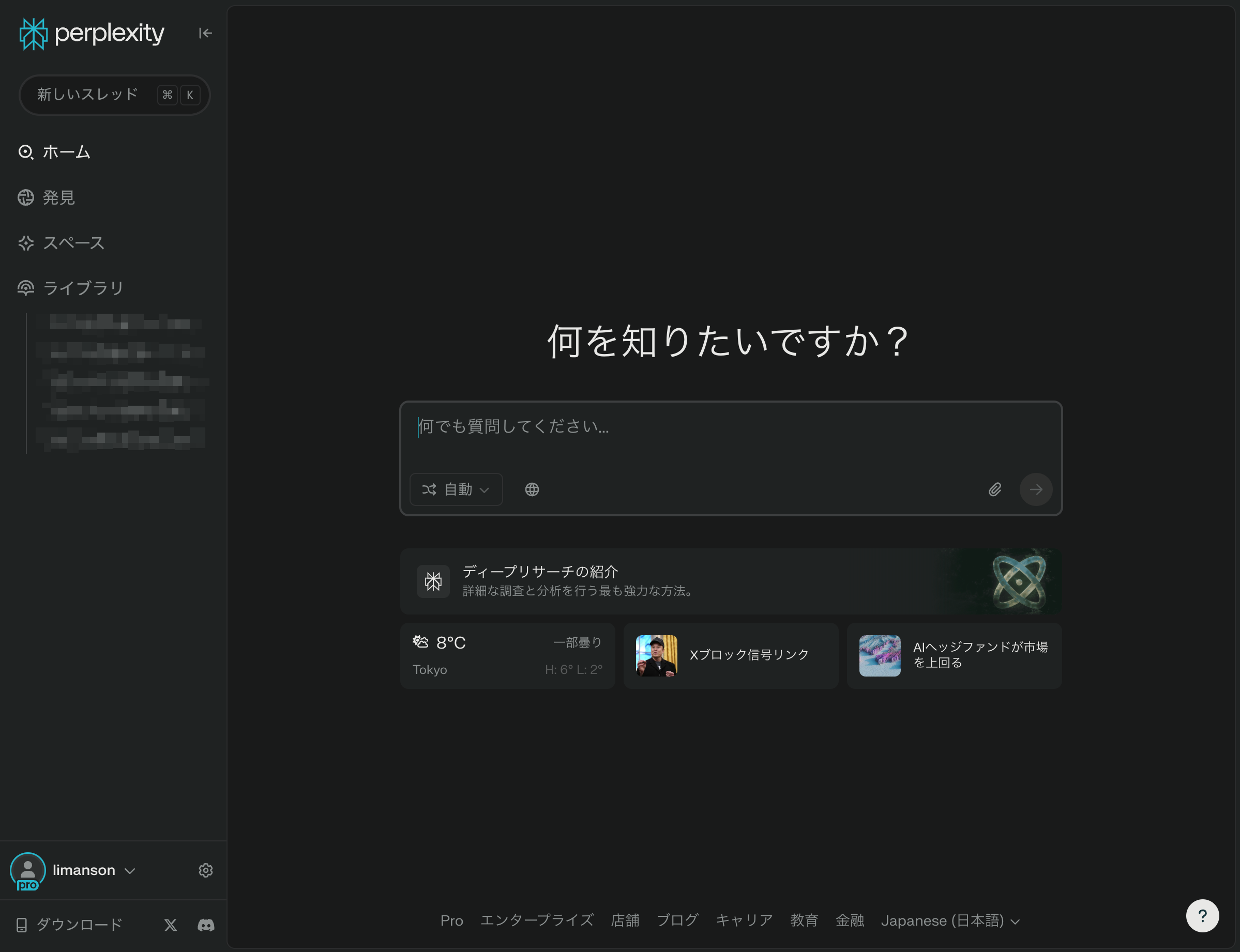Click the user avatar with pro badge
This screenshot has width=1240, height=952.
pos(27,871)
